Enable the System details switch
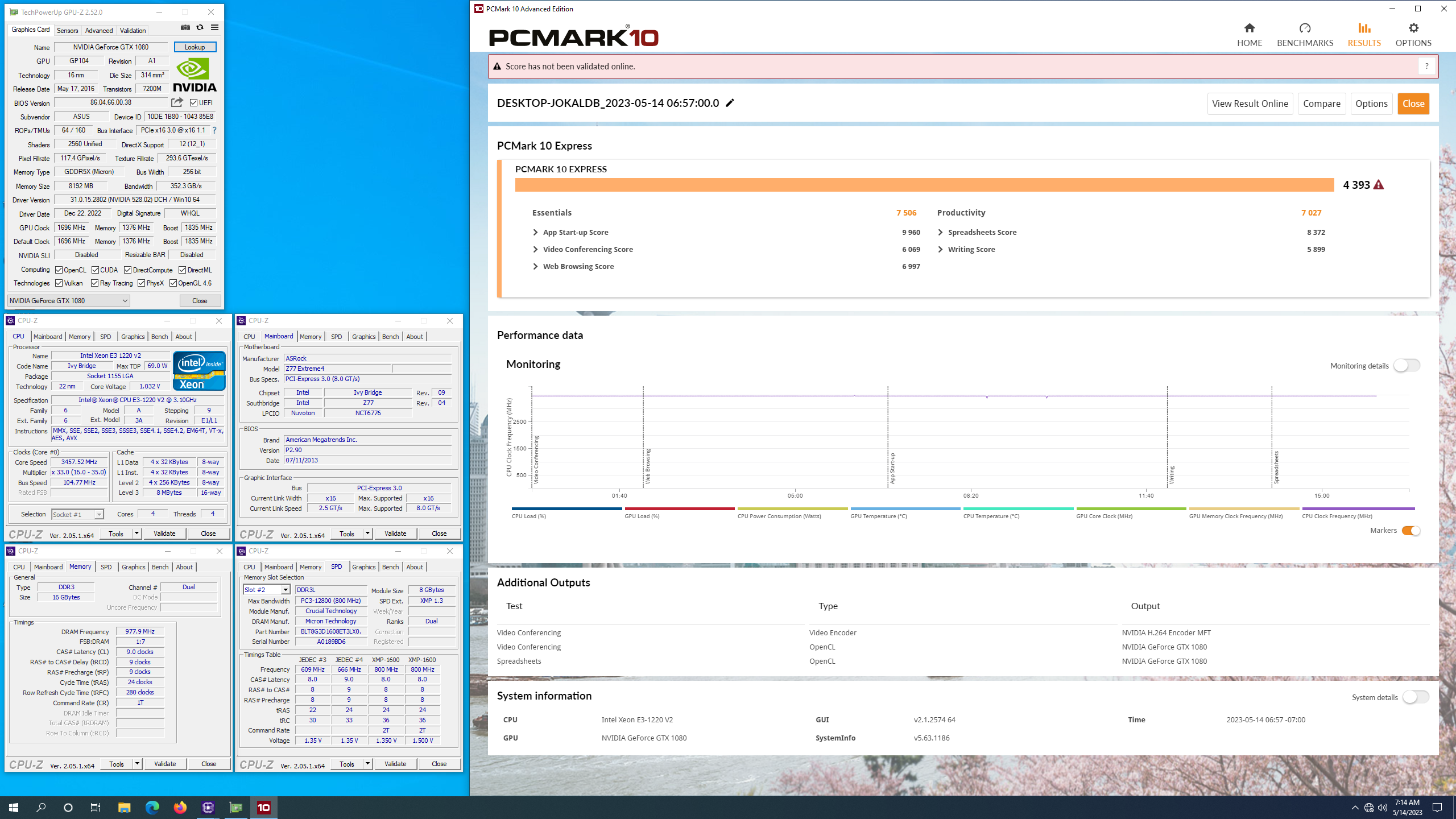The width and height of the screenshot is (1456, 819). pos(1416,697)
